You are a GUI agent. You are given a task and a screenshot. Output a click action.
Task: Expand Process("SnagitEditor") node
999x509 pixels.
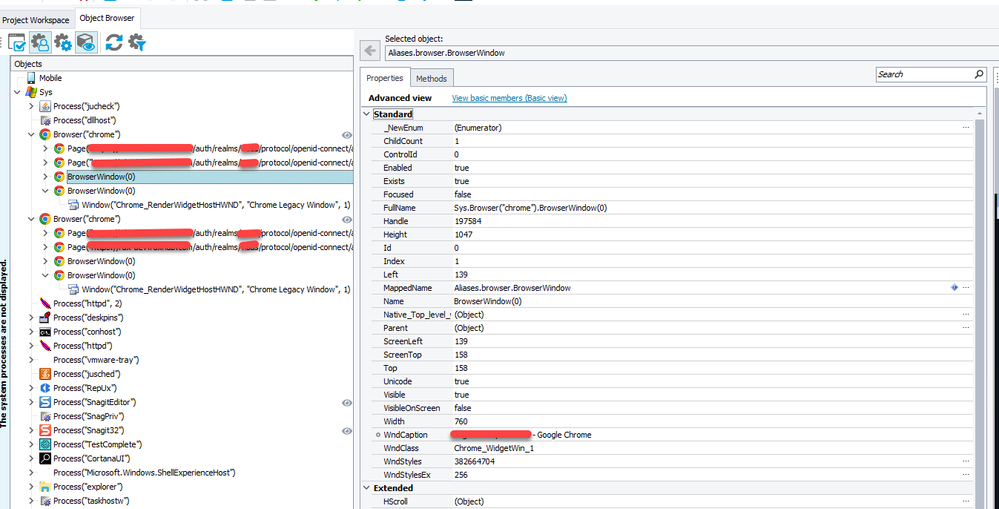pyautogui.click(x=31, y=403)
